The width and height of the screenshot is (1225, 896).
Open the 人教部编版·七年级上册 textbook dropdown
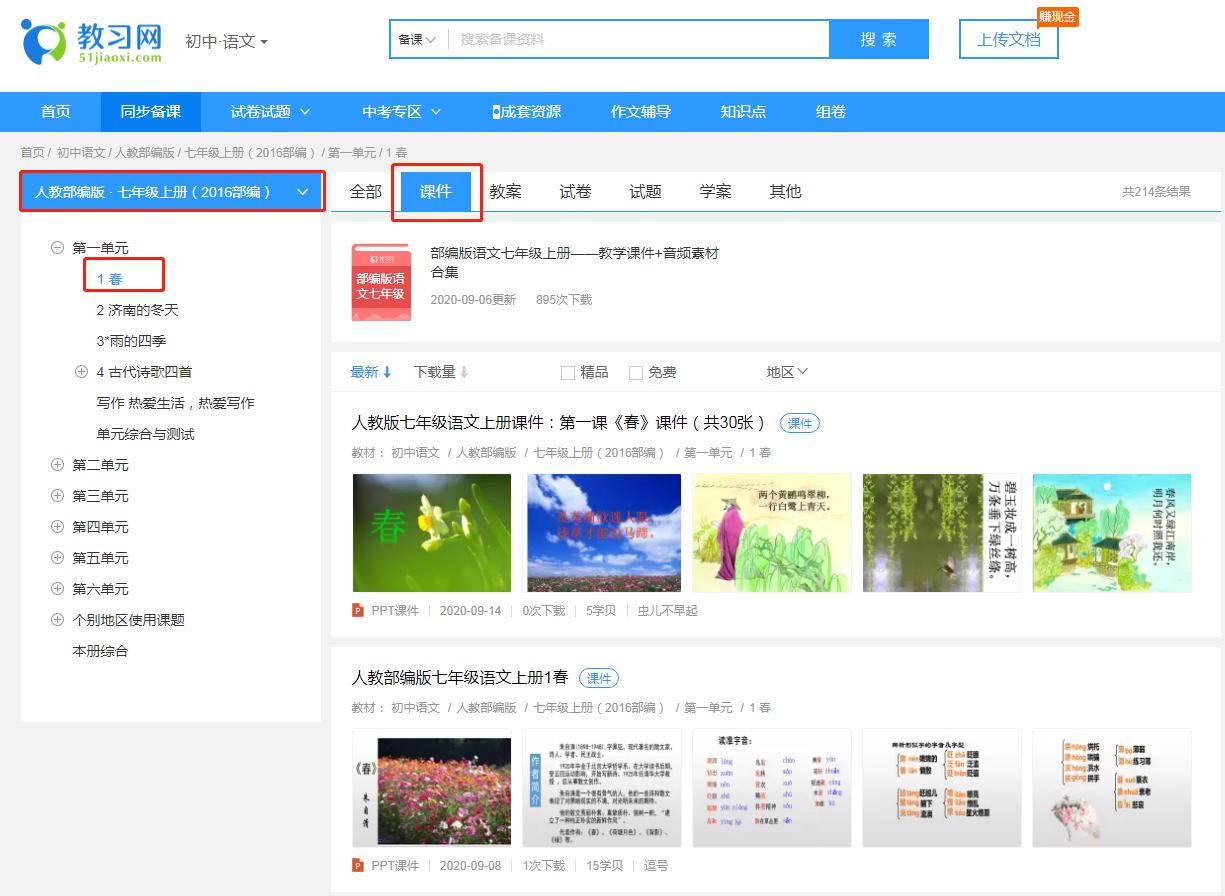point(170,191)
